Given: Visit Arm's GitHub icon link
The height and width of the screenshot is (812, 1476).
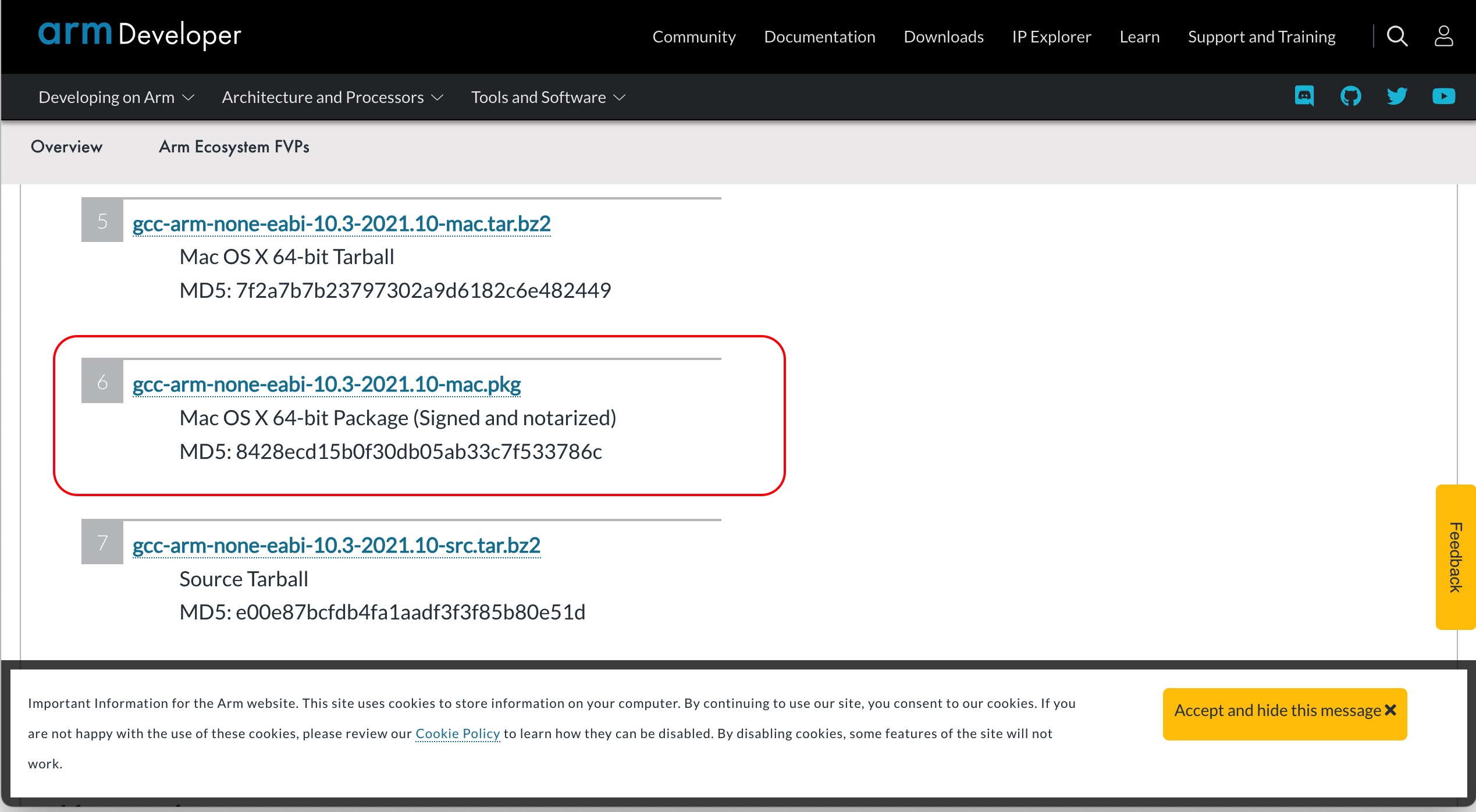Looking at the screenshot, I should (1350, 96).
